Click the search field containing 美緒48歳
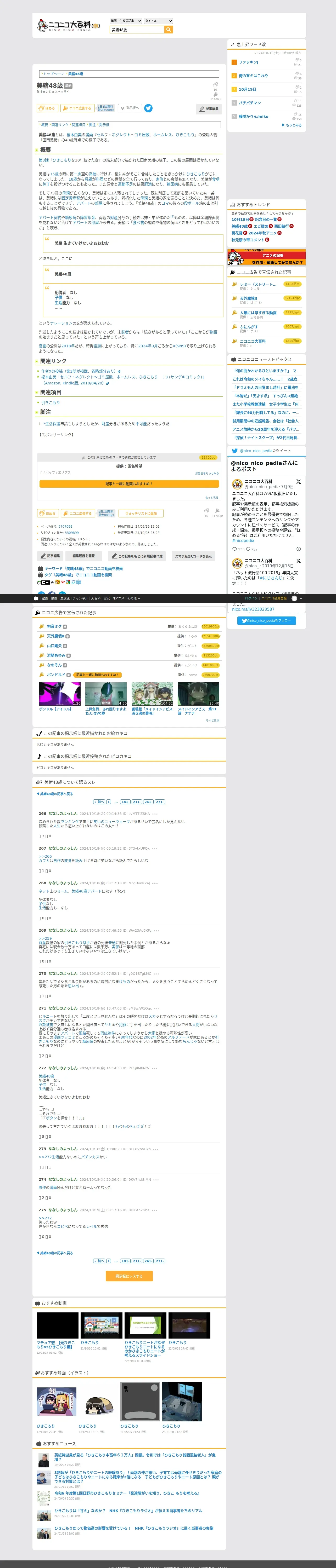 click(137, 30)
